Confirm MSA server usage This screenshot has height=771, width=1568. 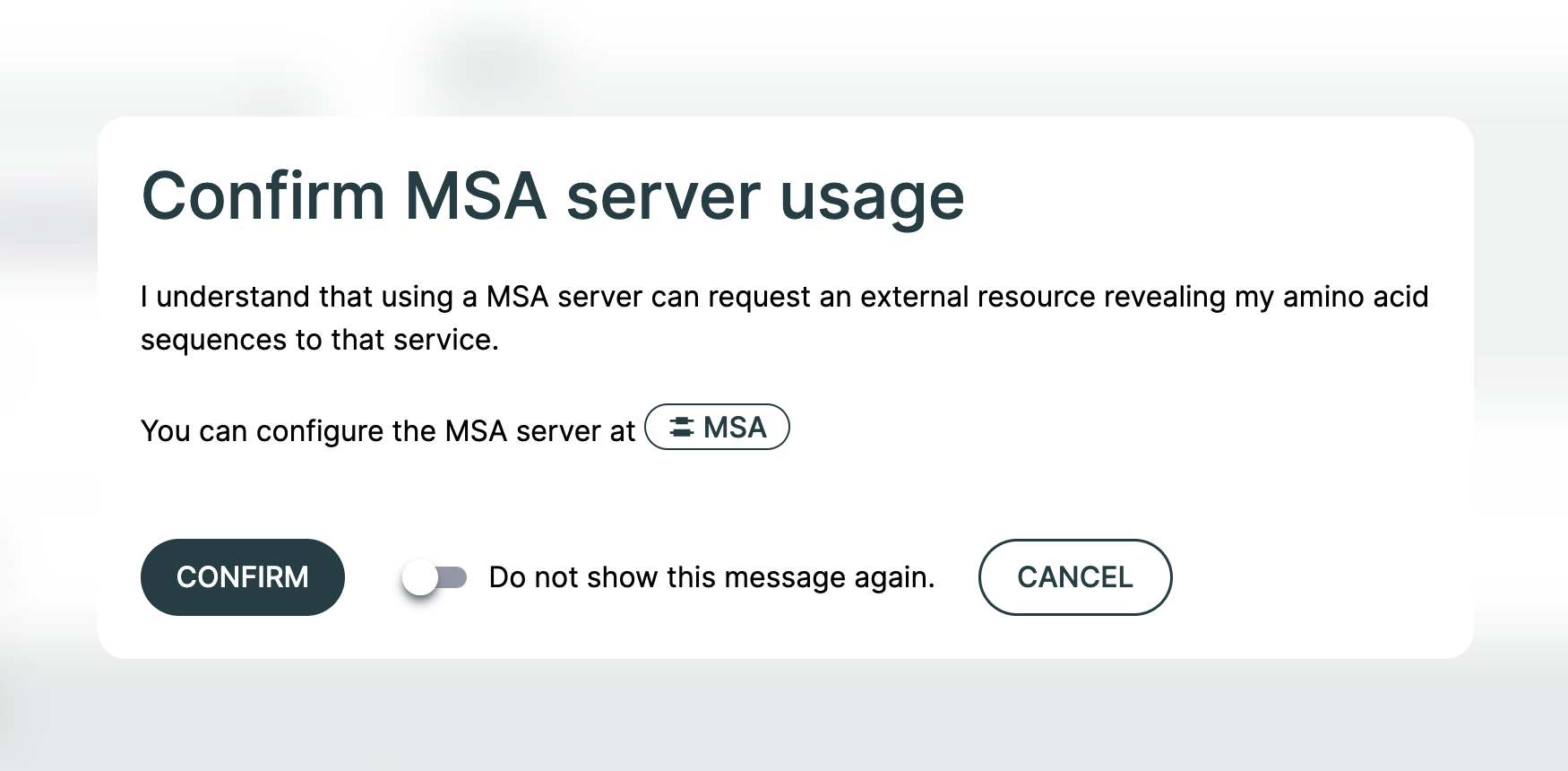tap(242, 577)
